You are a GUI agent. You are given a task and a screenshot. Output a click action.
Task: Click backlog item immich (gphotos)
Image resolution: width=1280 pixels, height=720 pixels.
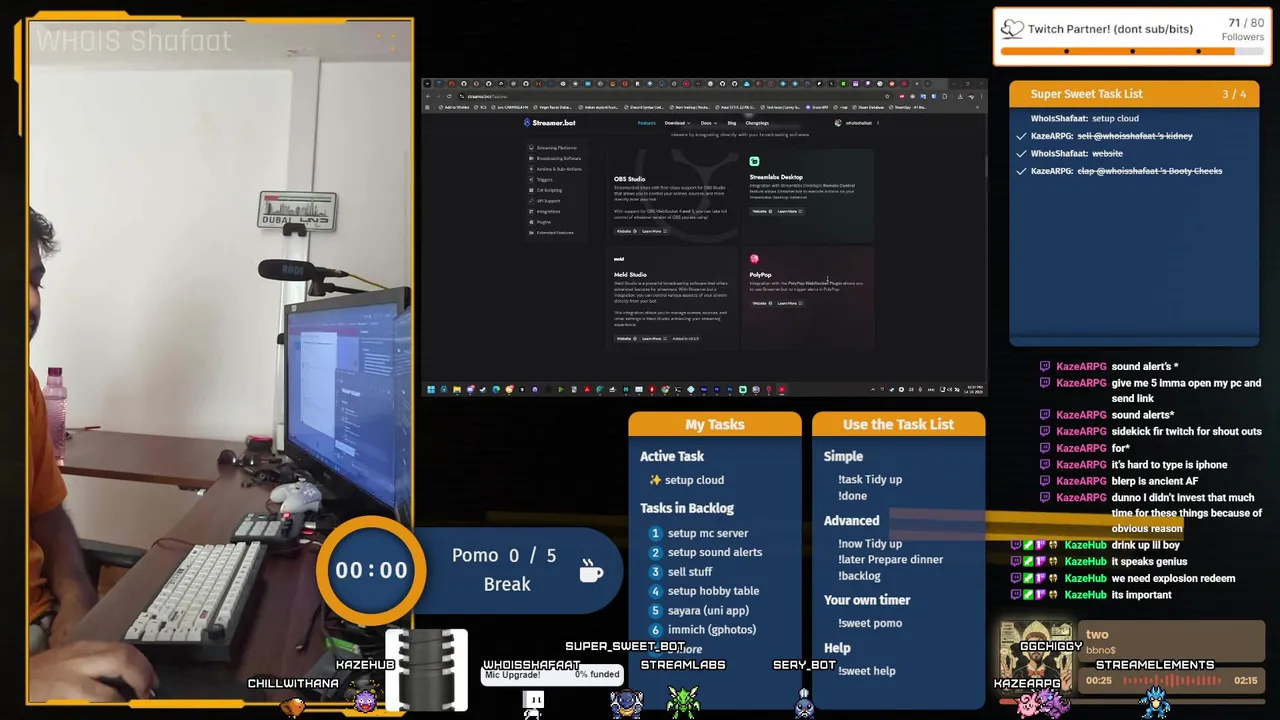coord(712,629)
